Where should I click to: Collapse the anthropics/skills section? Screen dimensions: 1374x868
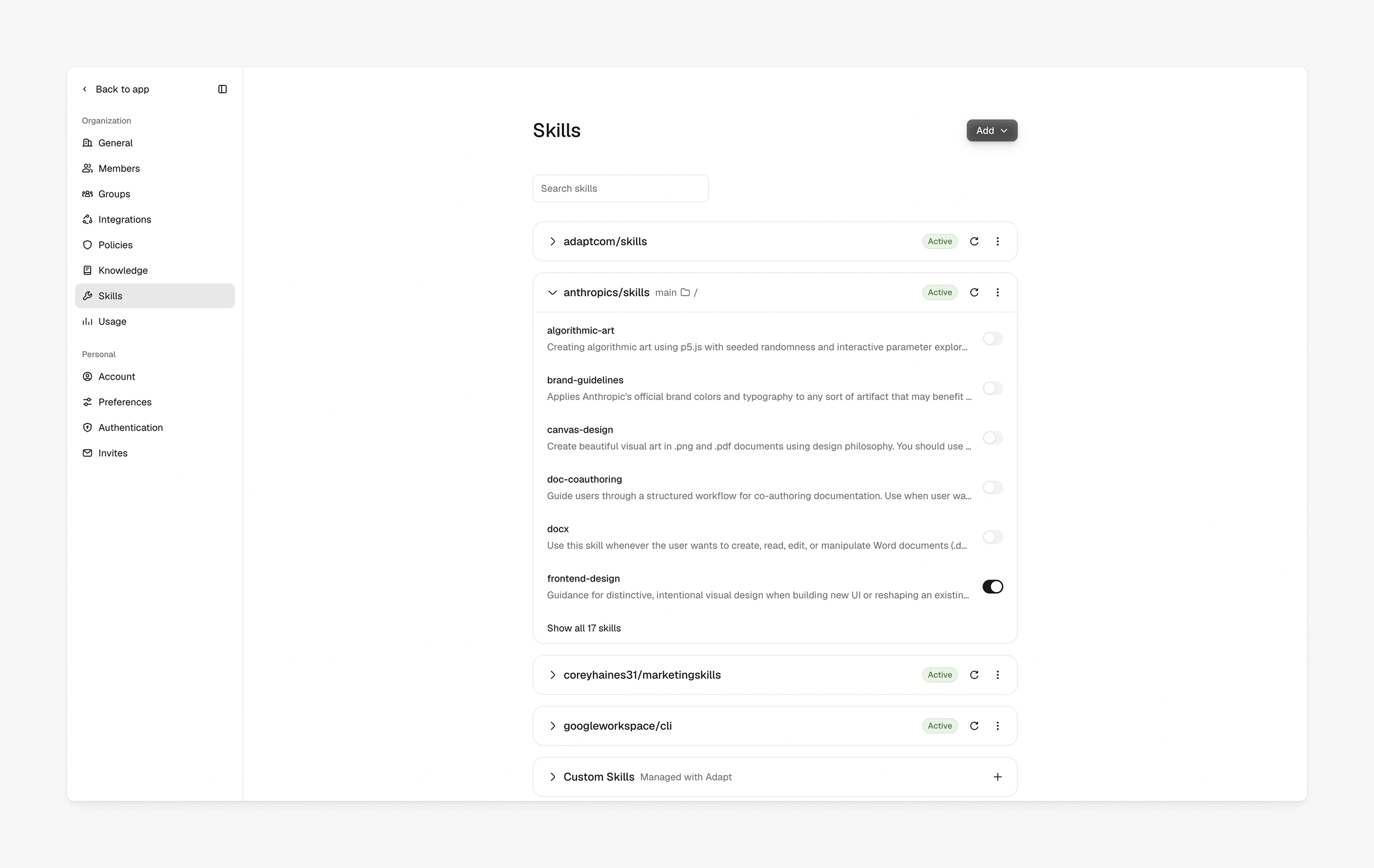pyautogui.click(x=552, y=292)
